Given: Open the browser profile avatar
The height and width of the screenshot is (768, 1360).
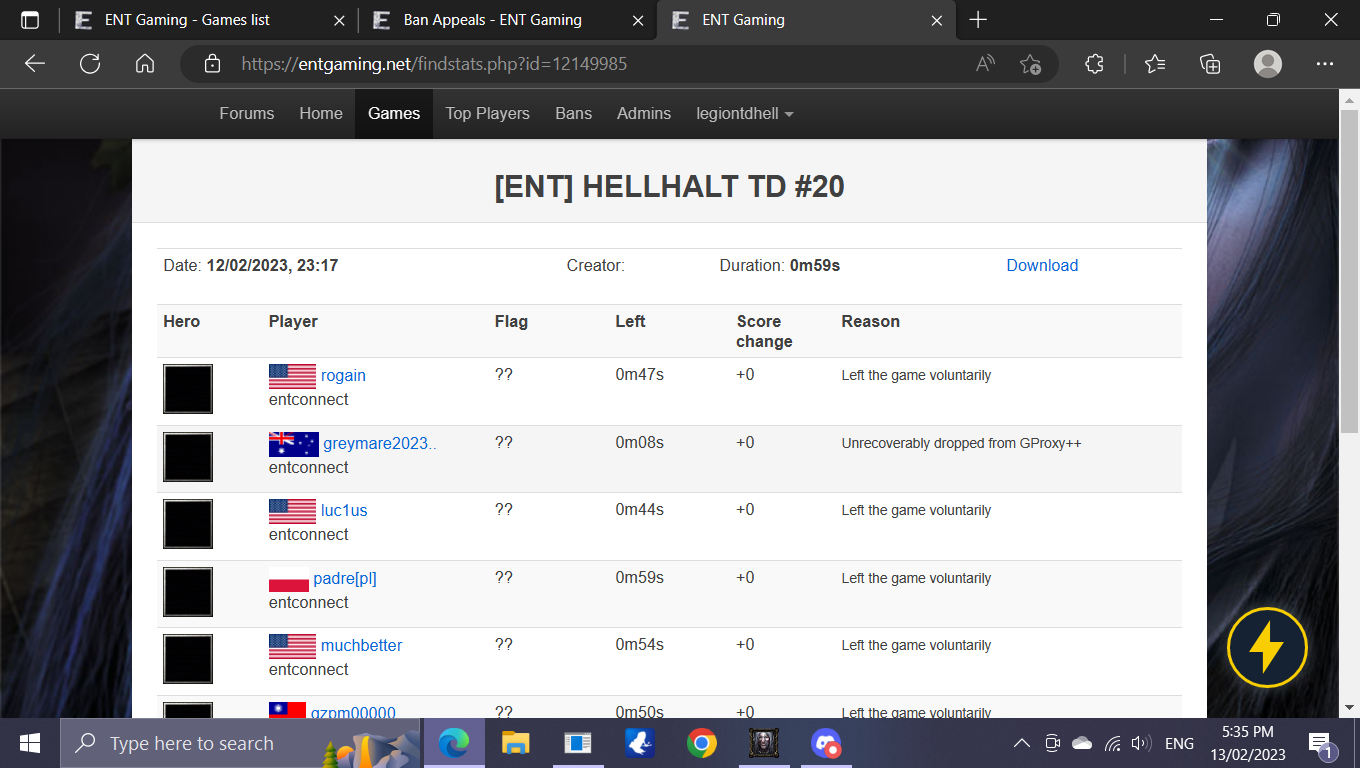Looking at the screenshot, I should pyautogui.click(x=1268, y=64).
